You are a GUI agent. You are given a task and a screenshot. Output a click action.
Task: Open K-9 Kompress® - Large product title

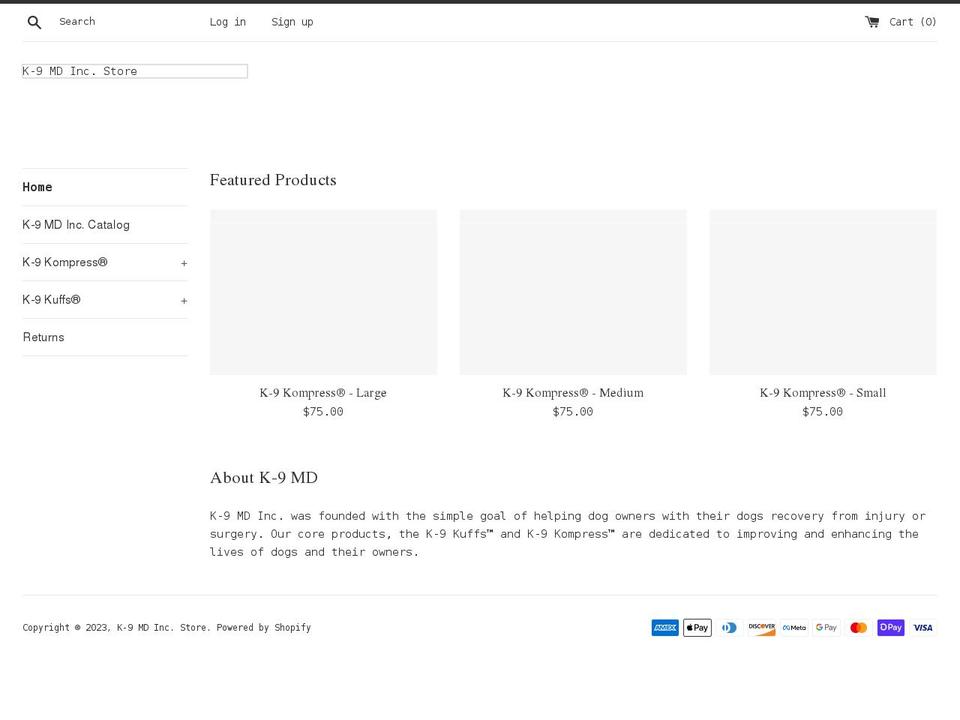point(323,393)
